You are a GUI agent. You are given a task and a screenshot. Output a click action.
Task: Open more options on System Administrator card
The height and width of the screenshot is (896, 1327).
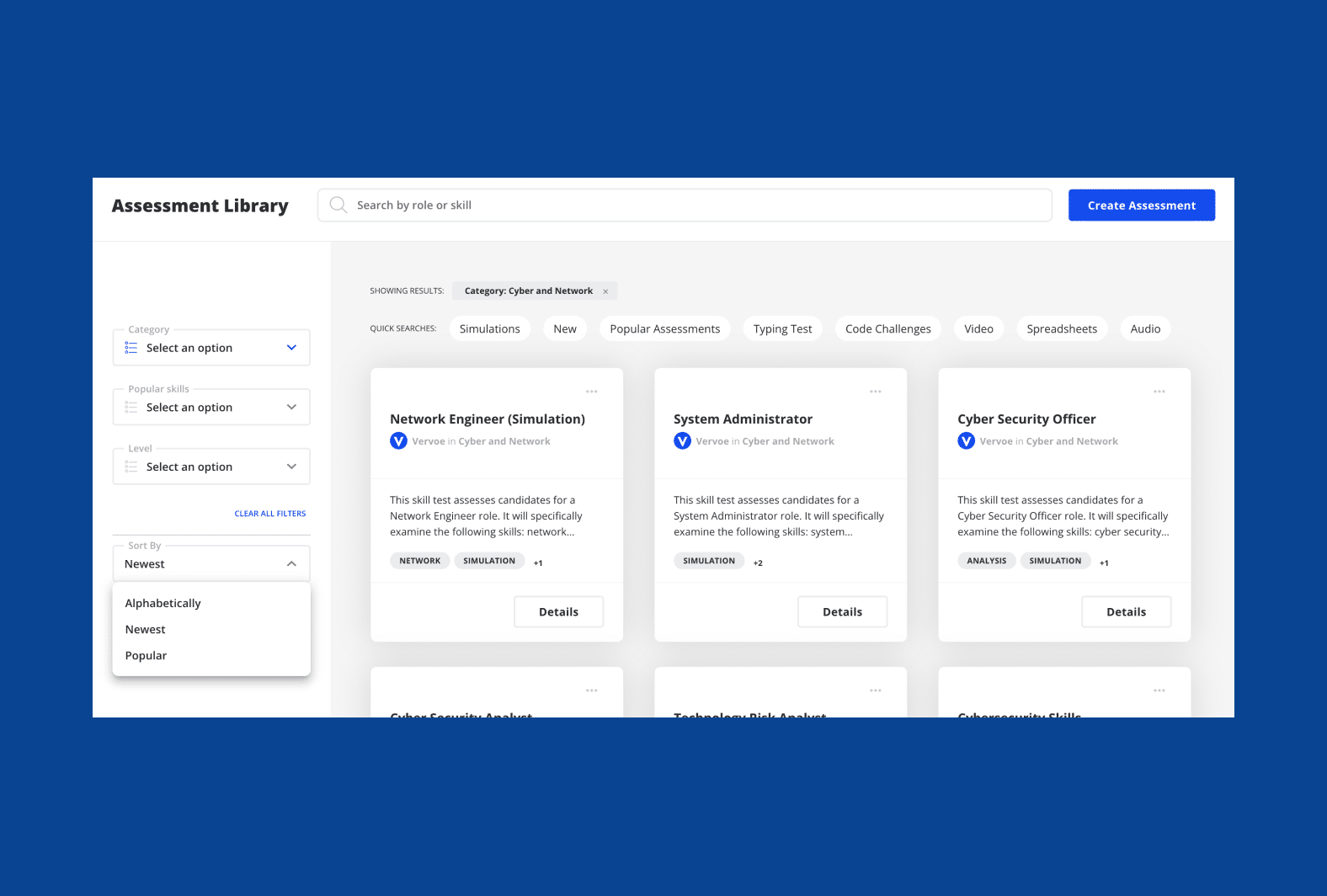[876, 392]
